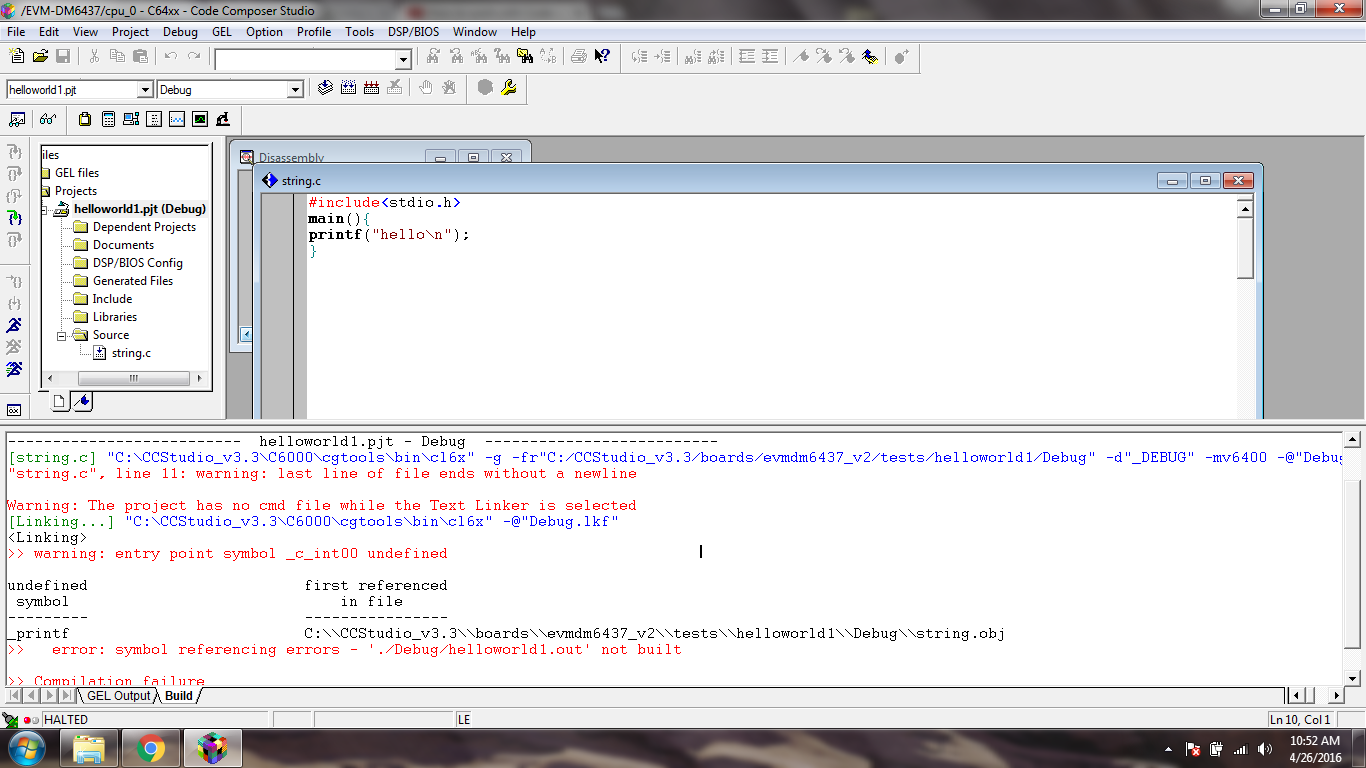Select the Build output tab

[179, 696]
